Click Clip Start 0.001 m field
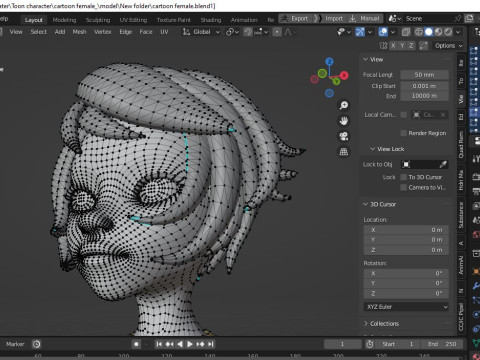The width and height of the screenshot is (480, 360). point(424,86)
